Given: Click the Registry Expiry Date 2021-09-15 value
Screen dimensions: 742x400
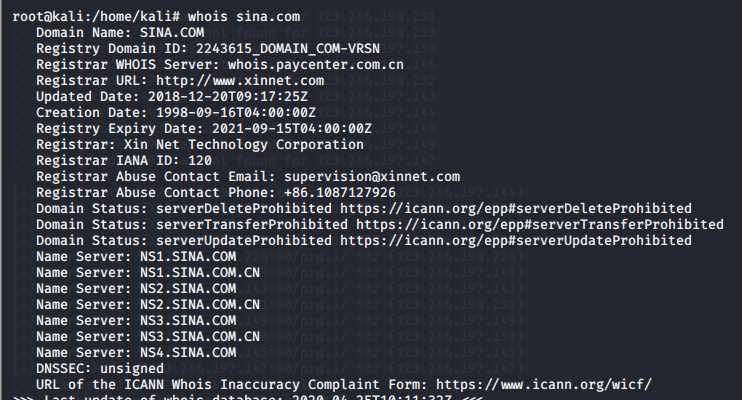Looking at the screenshot, I should click(x=292, y=129).
